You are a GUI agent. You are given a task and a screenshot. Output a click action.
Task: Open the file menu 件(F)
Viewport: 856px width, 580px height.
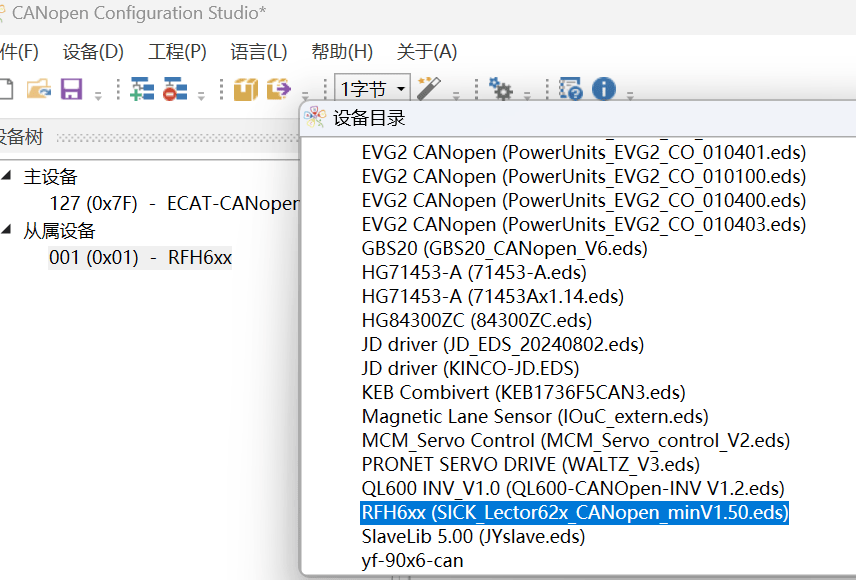click(20, 52)
